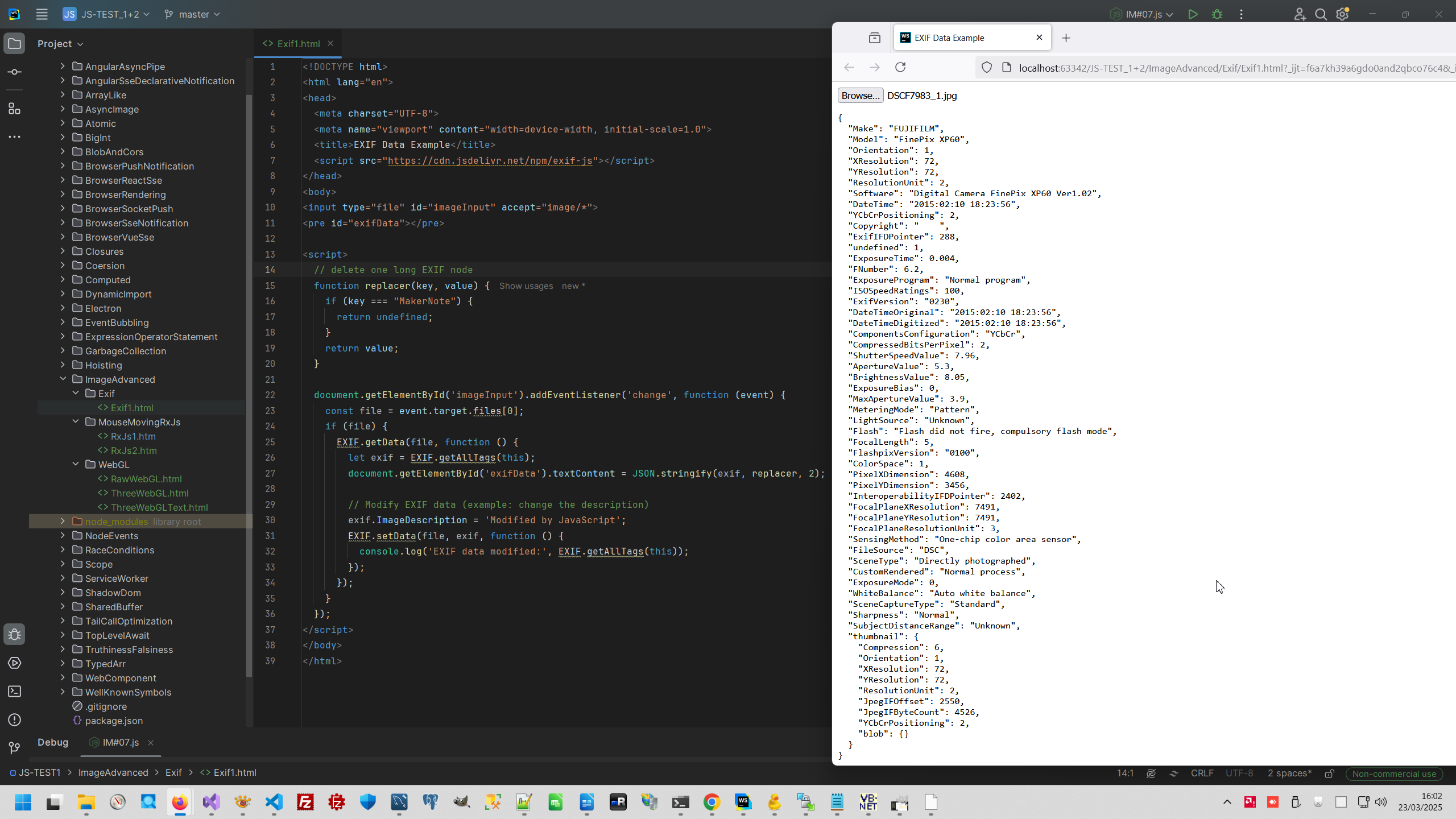Open the main hamburger menu
The width and height of the screenshot is (1456, 819).
click(42, 14)
